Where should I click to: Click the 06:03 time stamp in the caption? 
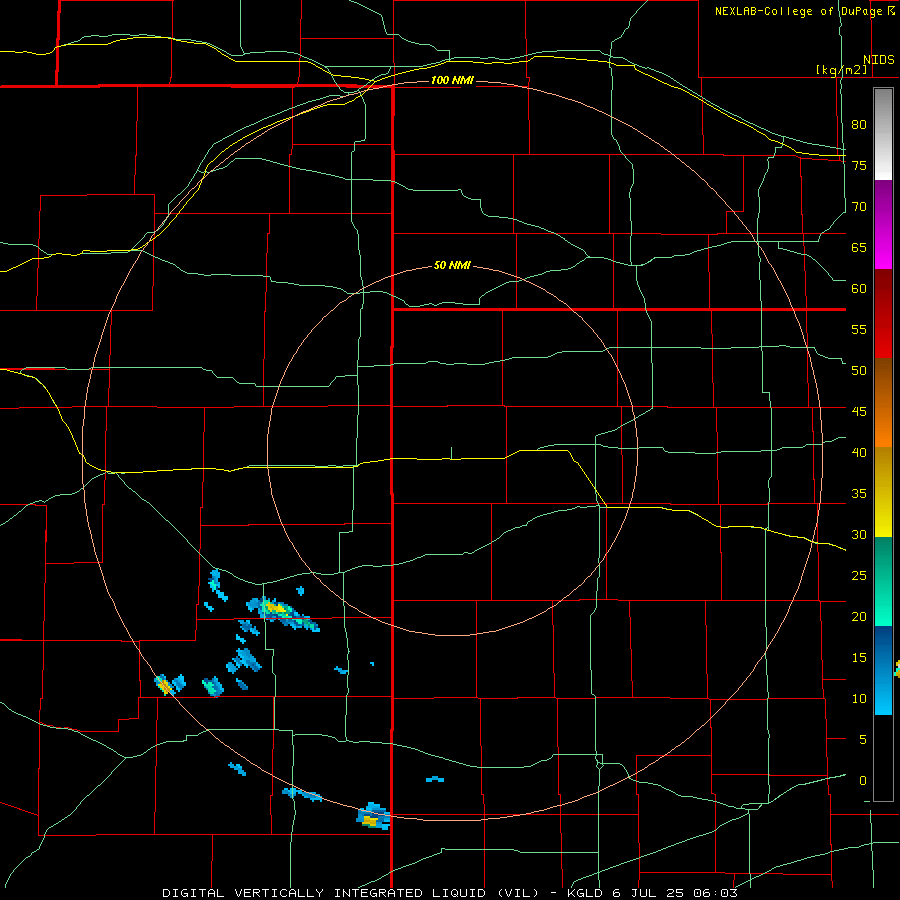pyautogui.click(x=715, y=893)
